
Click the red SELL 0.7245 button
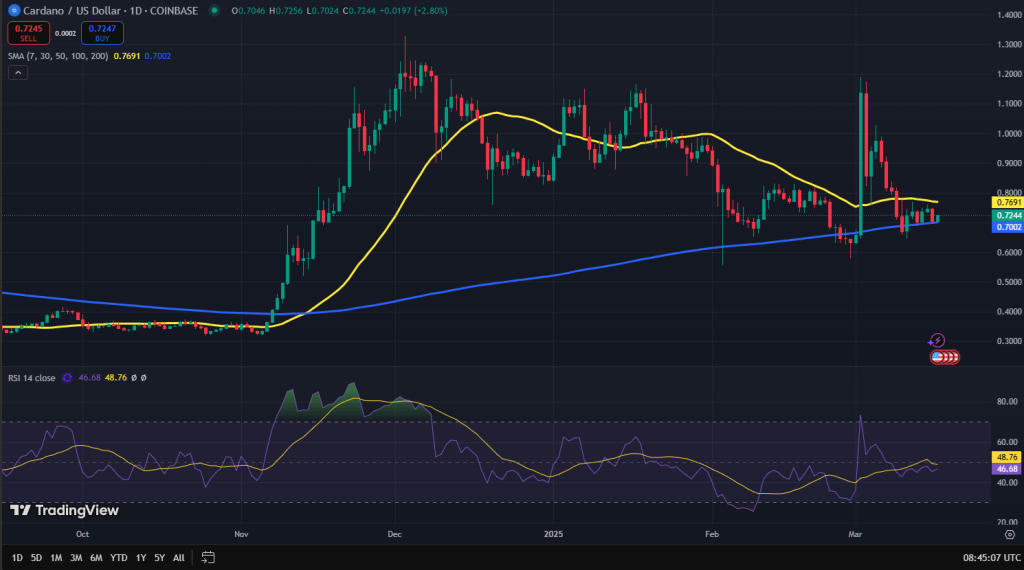click(x=29, y=33)
